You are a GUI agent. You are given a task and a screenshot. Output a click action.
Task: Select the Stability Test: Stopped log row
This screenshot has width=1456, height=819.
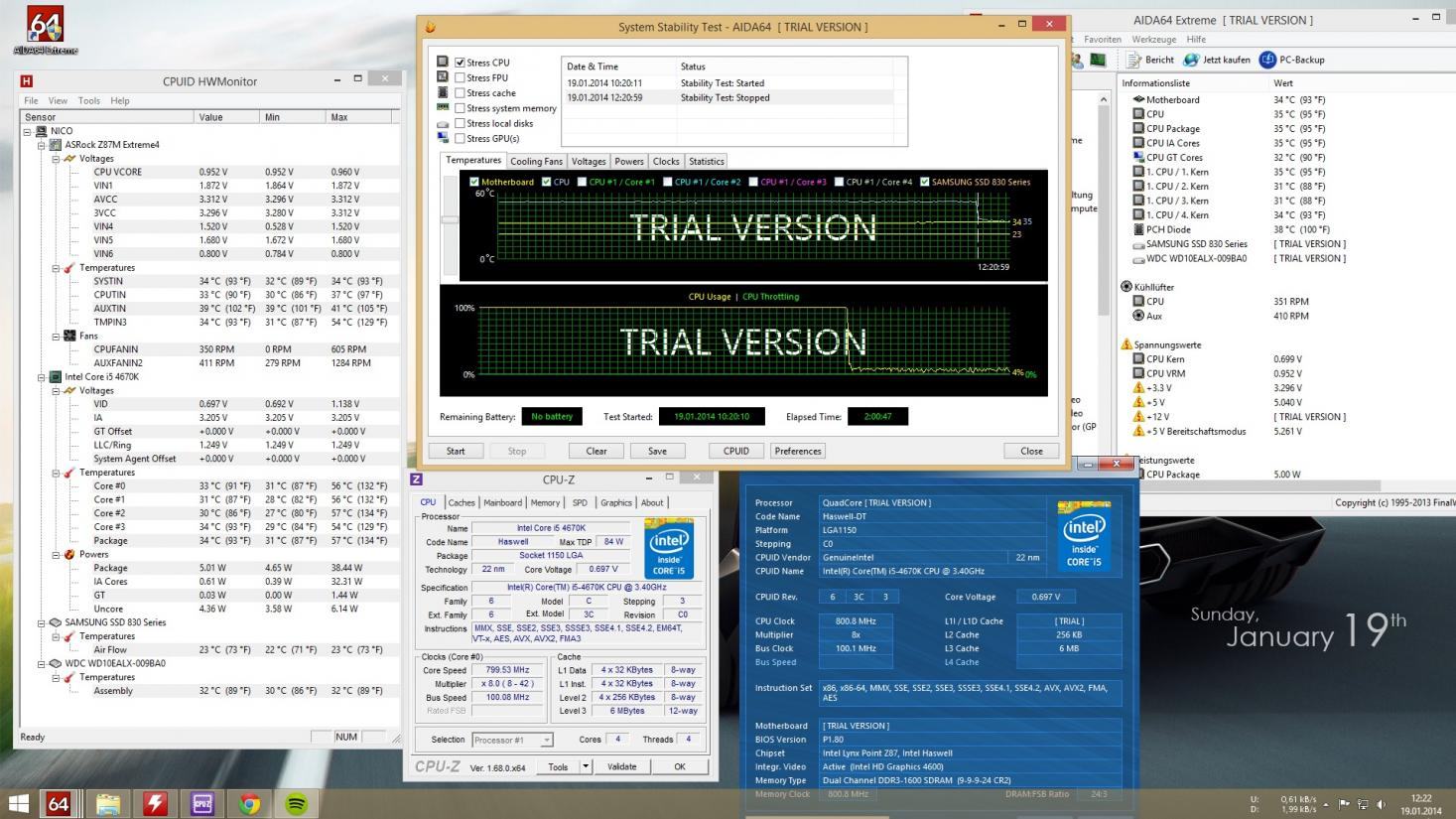point(734,97)
